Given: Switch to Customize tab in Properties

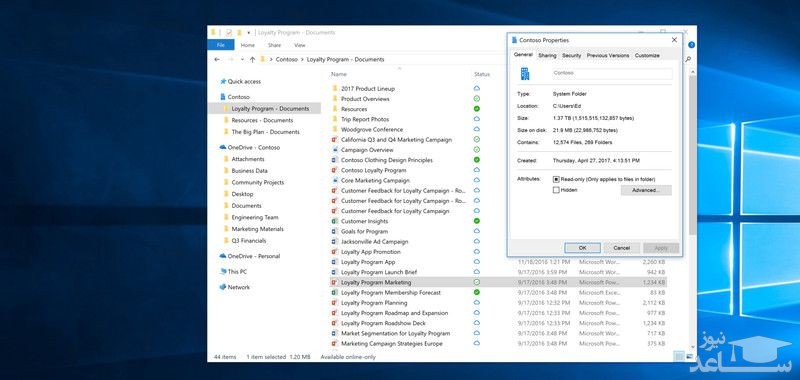Looking at the screenshot, I should tap(647, 56).
